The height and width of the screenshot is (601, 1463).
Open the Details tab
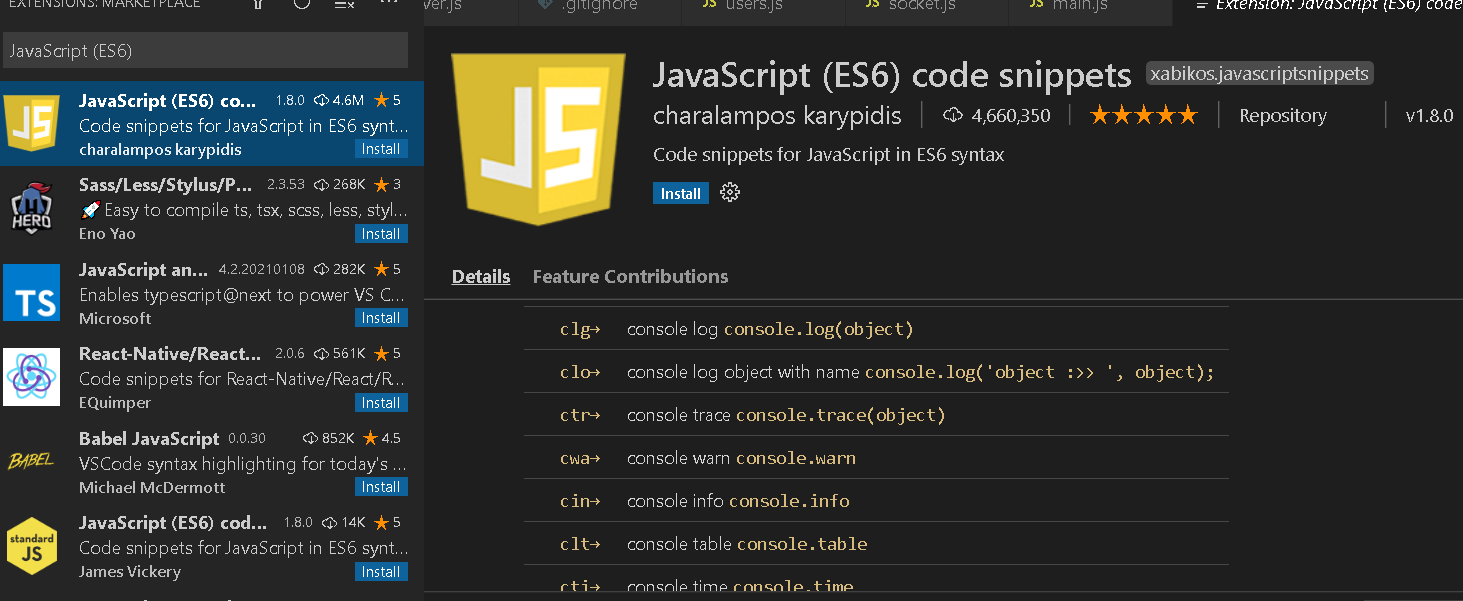481,277
